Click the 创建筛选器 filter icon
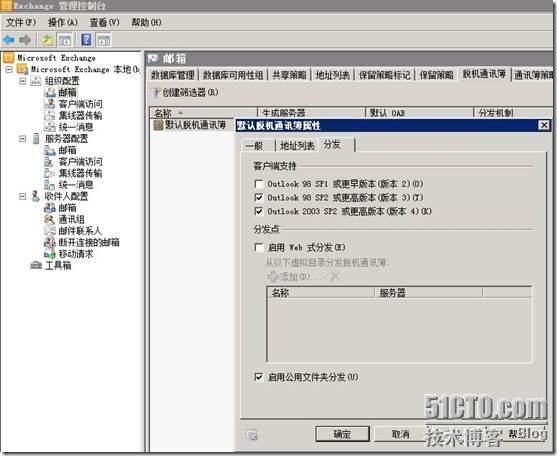 pyautogui.click(x=156, y=93)
